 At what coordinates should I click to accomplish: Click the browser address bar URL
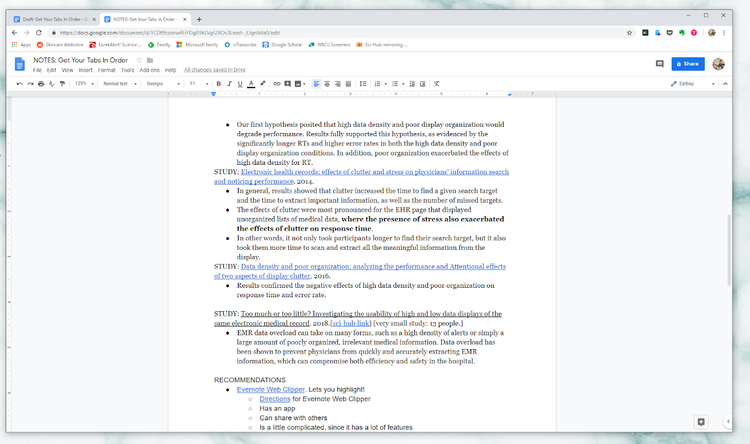click(x=170, y=33)
